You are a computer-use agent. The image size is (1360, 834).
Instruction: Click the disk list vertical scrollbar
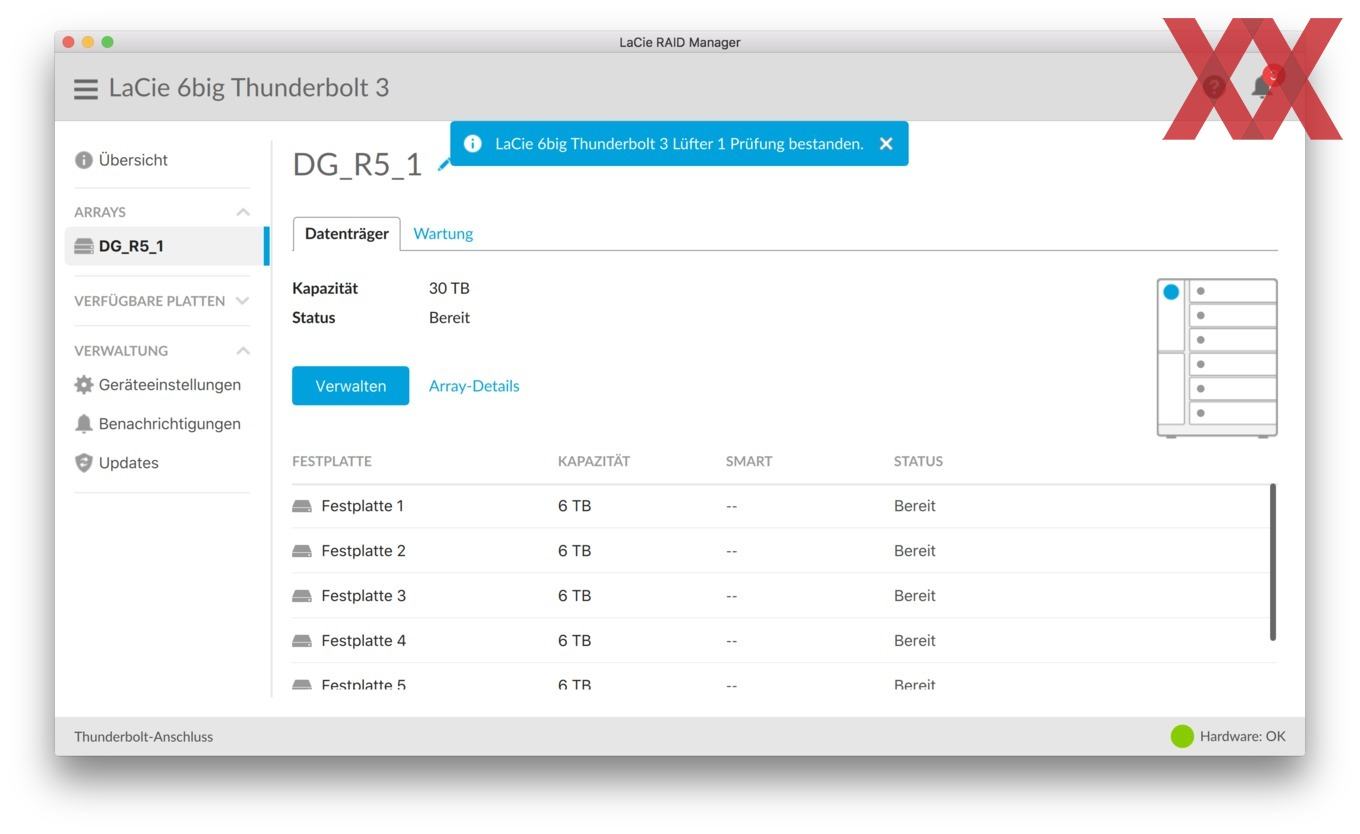(1273, 562)
